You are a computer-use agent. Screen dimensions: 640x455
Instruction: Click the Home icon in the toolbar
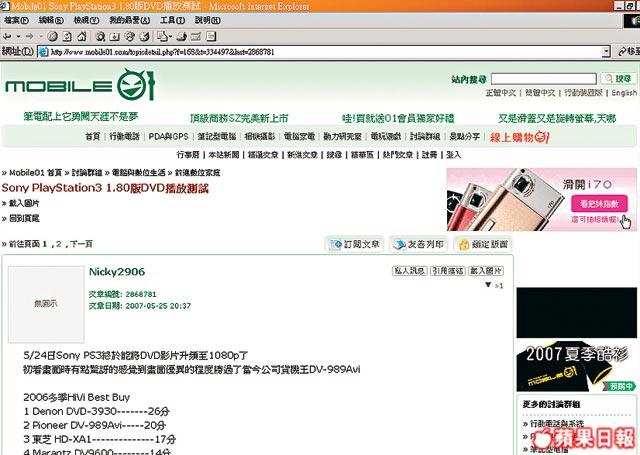(82, 37)
